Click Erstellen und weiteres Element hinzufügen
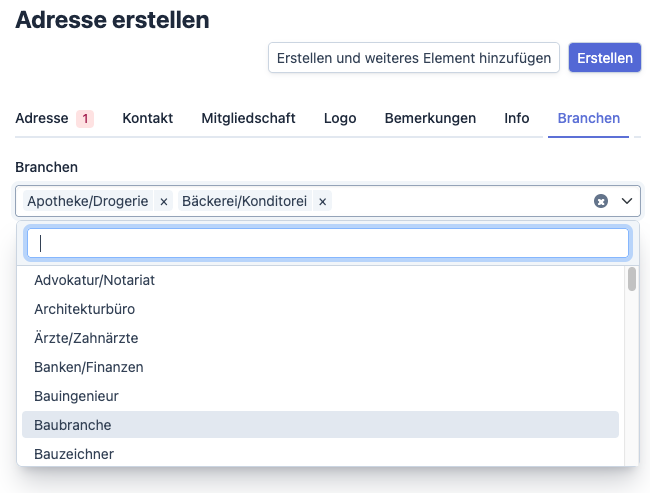The width and height of the screenshot is (650, 493). pyautogui.click(x=413, y=58)
